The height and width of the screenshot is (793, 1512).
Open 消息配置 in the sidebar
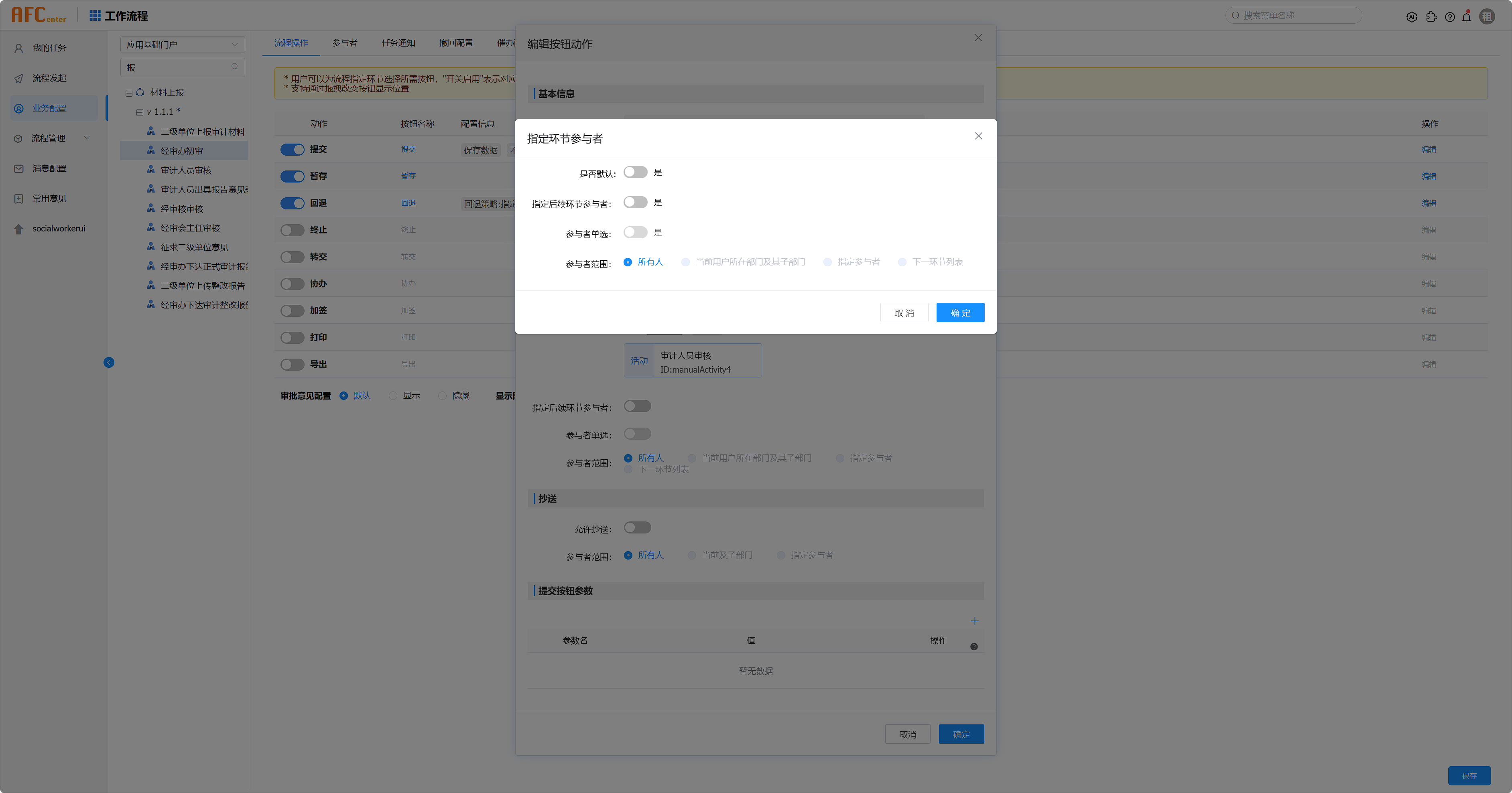tap(49, 168)
